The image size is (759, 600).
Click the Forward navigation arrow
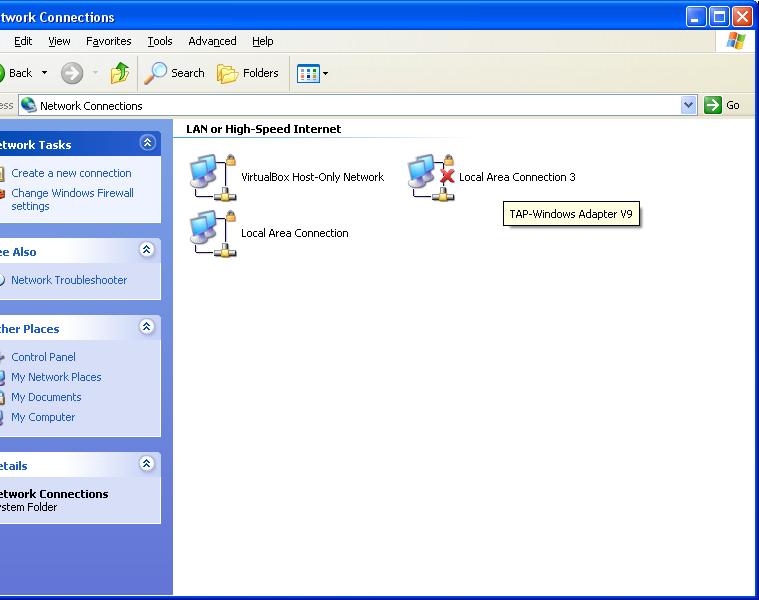coord(72,73)
